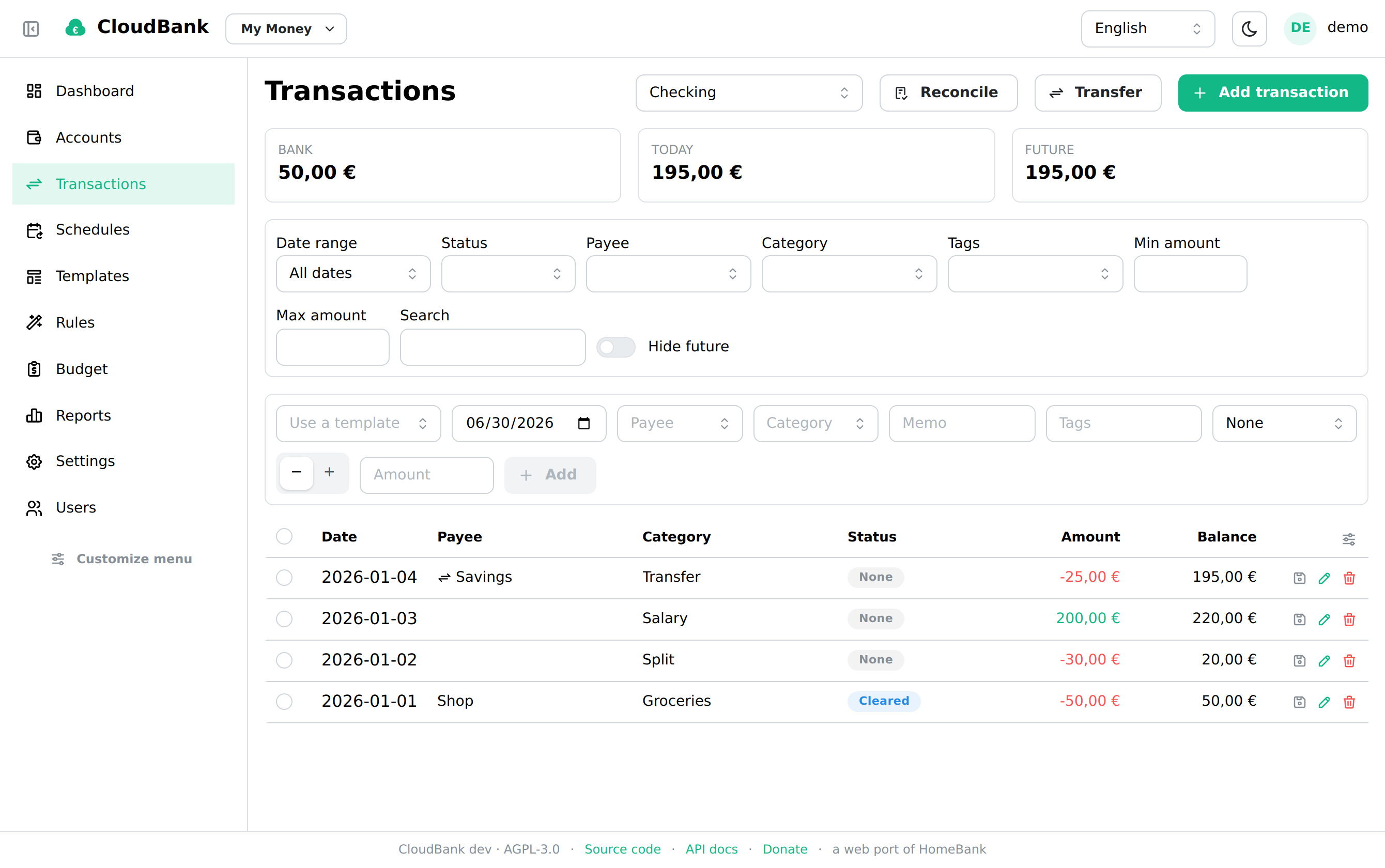Screen dimensions: 1385x868
Task: Open the English language selector
Action: click(x=1148, y=29)
